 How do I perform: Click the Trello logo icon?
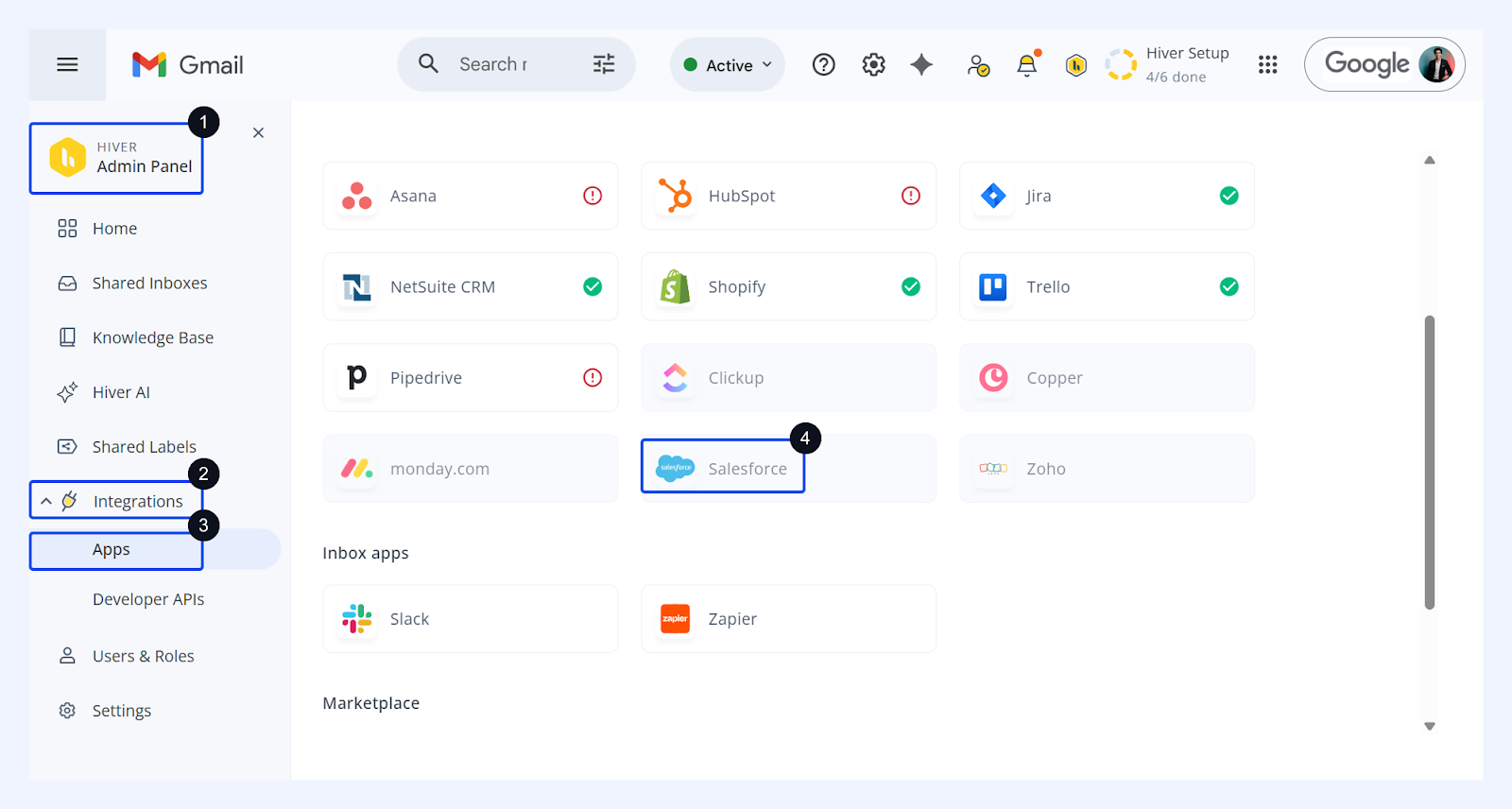pos(993,286)
